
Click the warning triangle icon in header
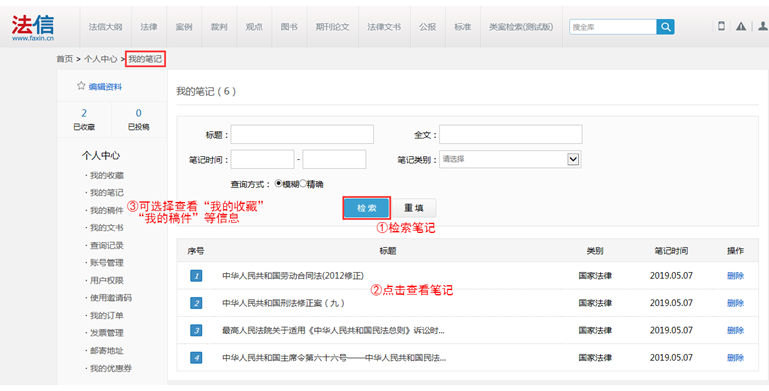coord(741,26)
